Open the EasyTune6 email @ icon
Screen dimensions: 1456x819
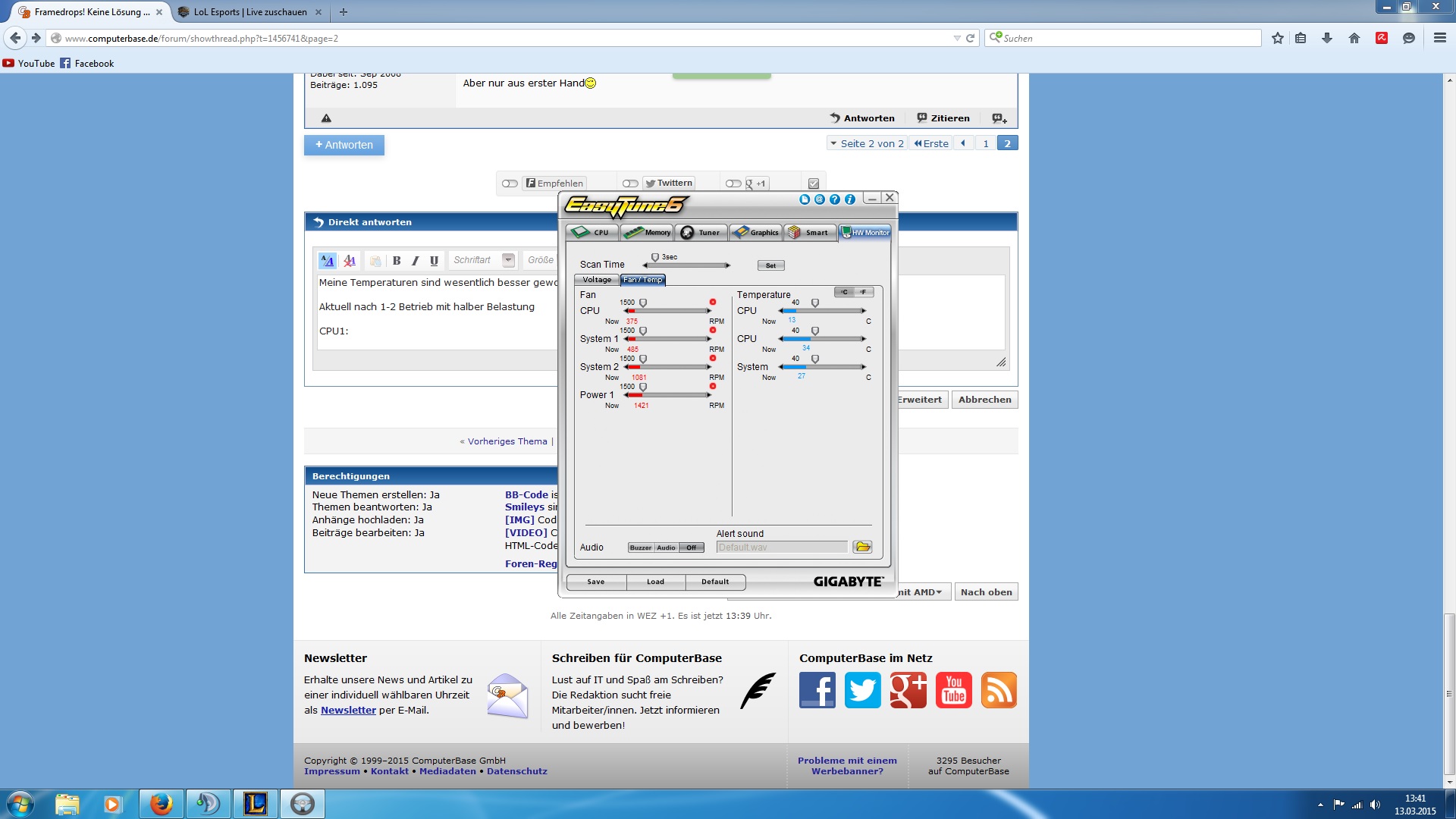[819, 199]
